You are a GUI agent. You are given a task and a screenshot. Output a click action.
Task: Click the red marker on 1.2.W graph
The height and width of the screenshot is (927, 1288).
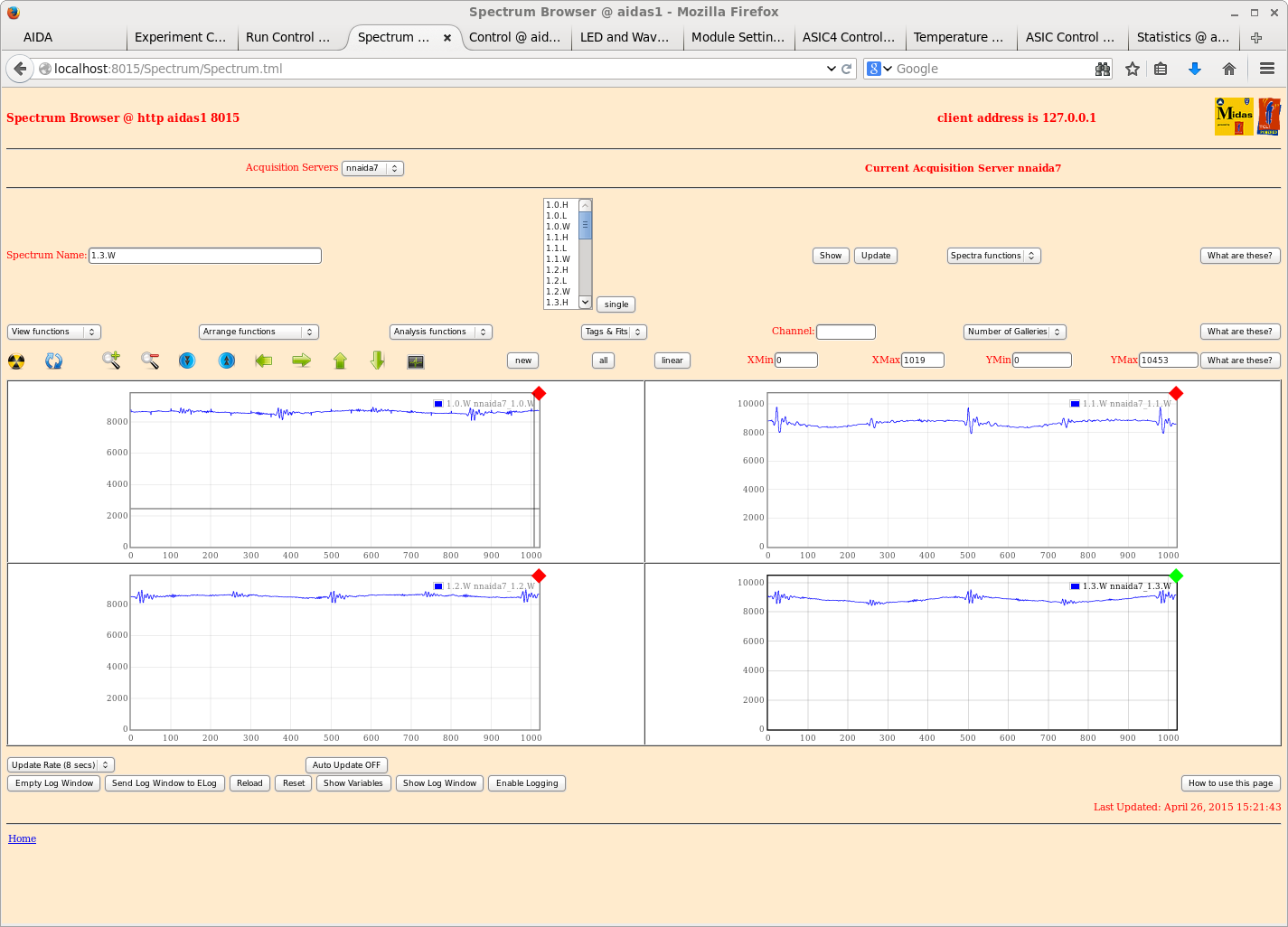point(540,576)
